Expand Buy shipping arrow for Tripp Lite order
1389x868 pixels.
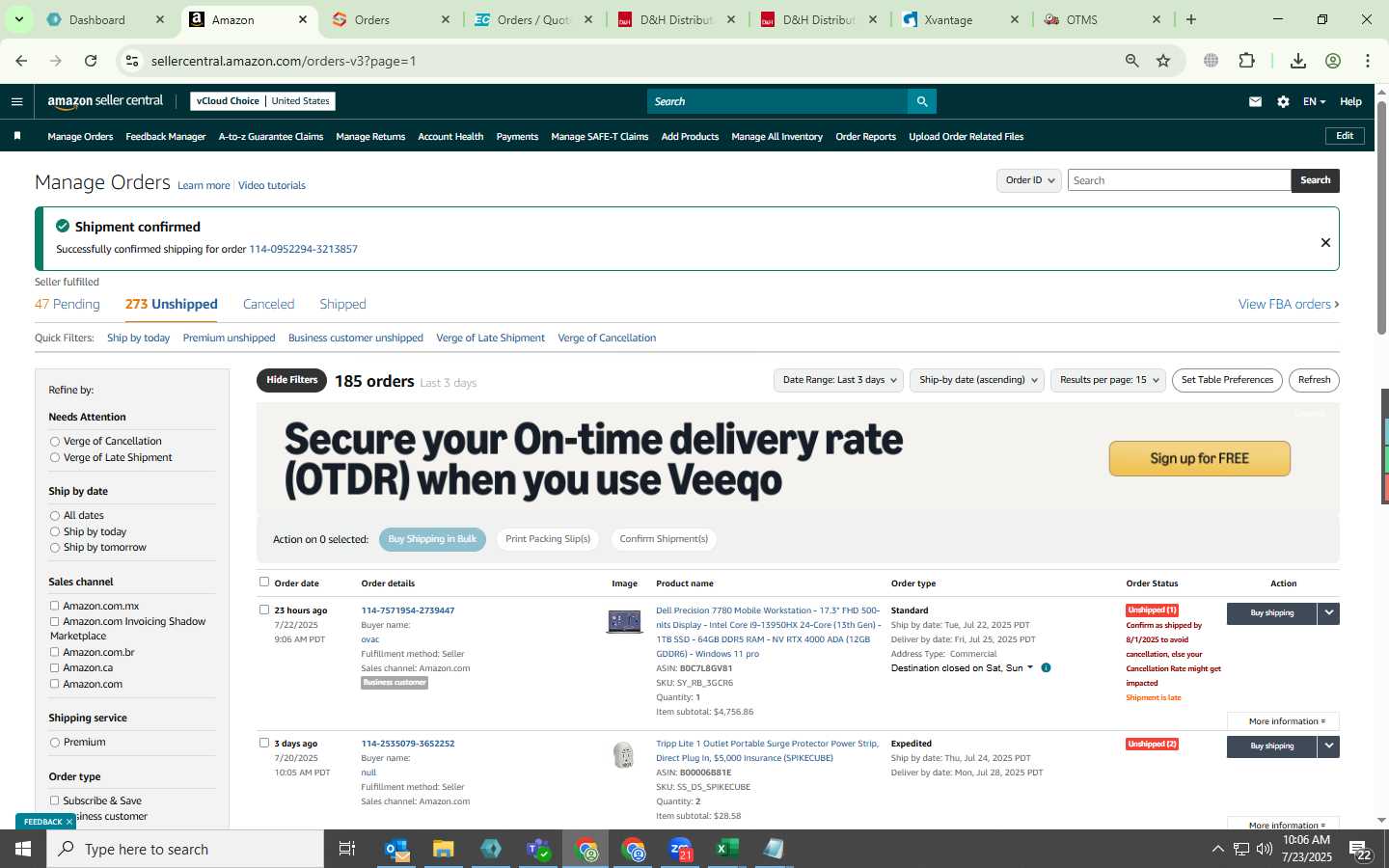[x=1329, y=746]
